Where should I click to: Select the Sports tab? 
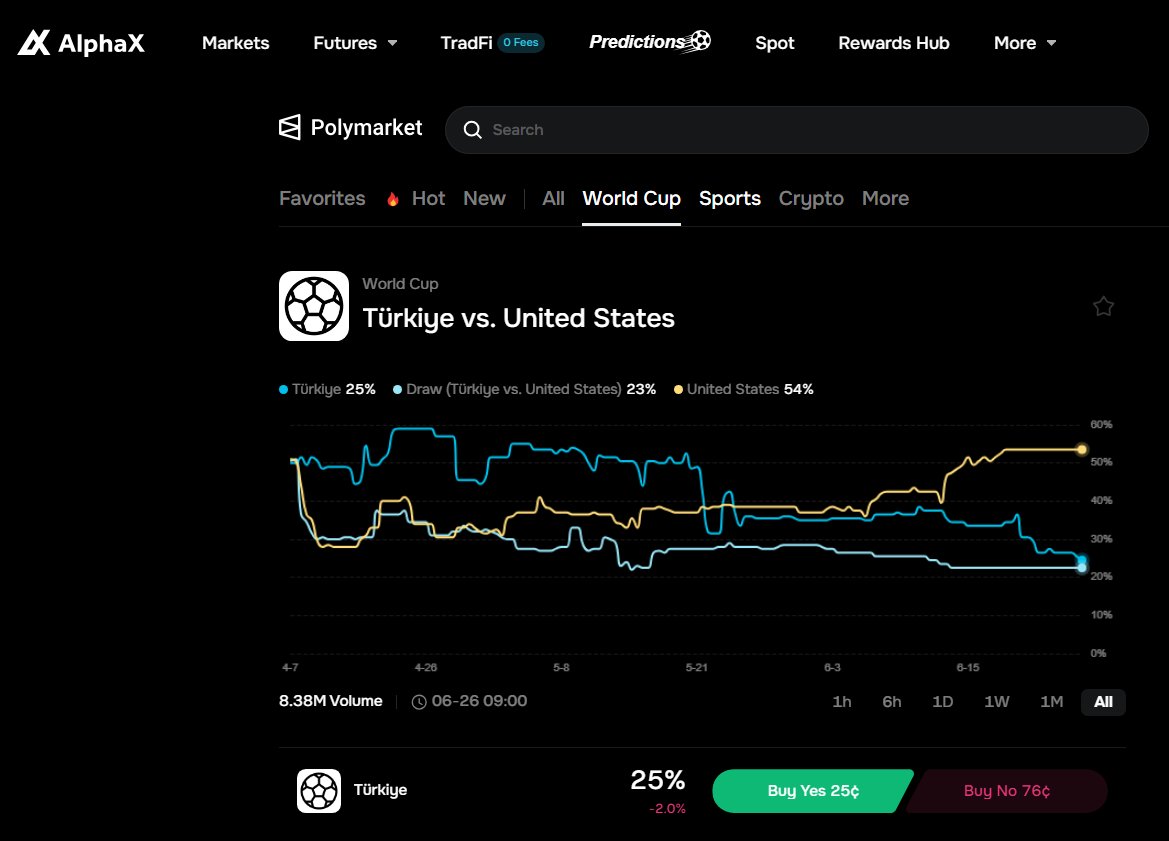point(730,198)
